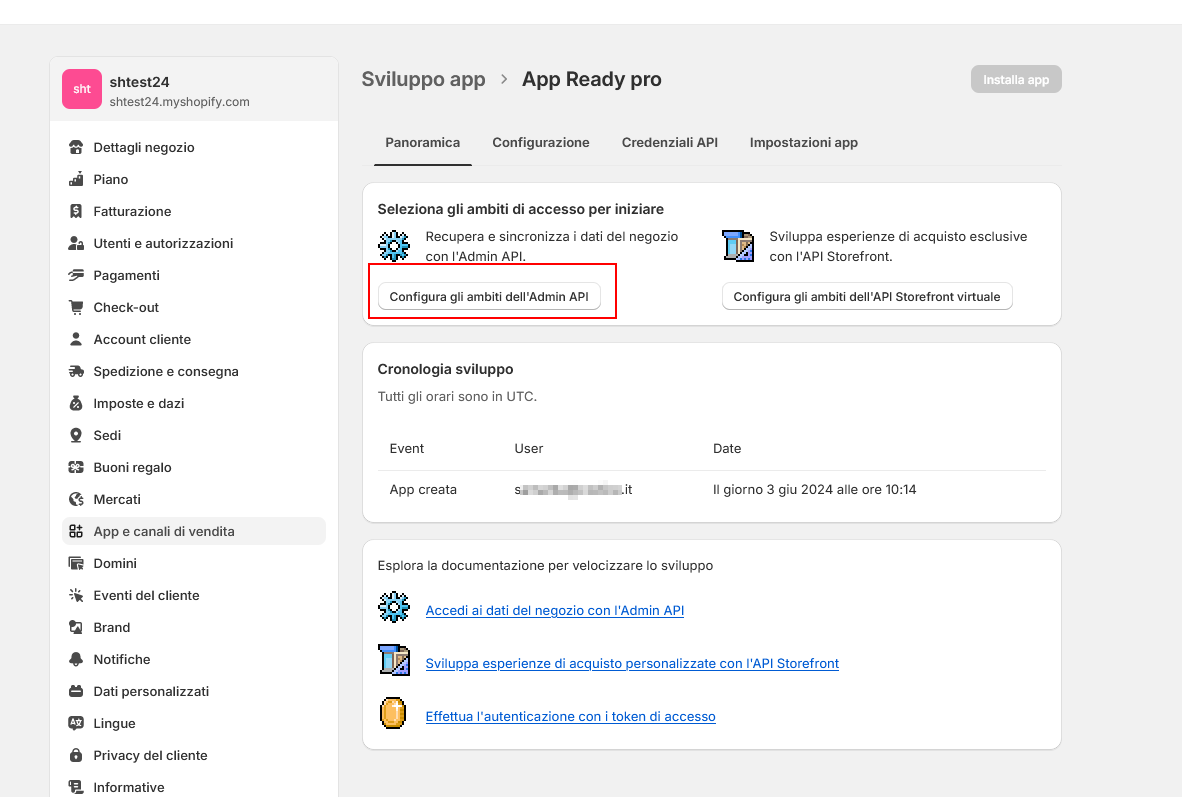This screenshot has height=797, width=1182.
Task: Click the Date column header
Action: pos(727,449)
